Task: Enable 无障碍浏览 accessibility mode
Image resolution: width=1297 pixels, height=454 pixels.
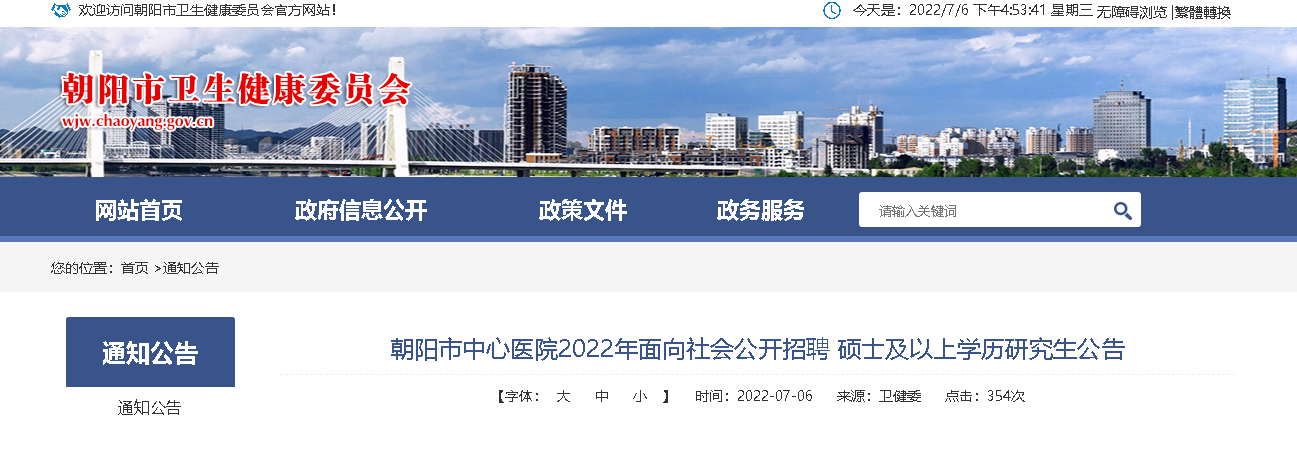Action: (x=1132, y=12)
